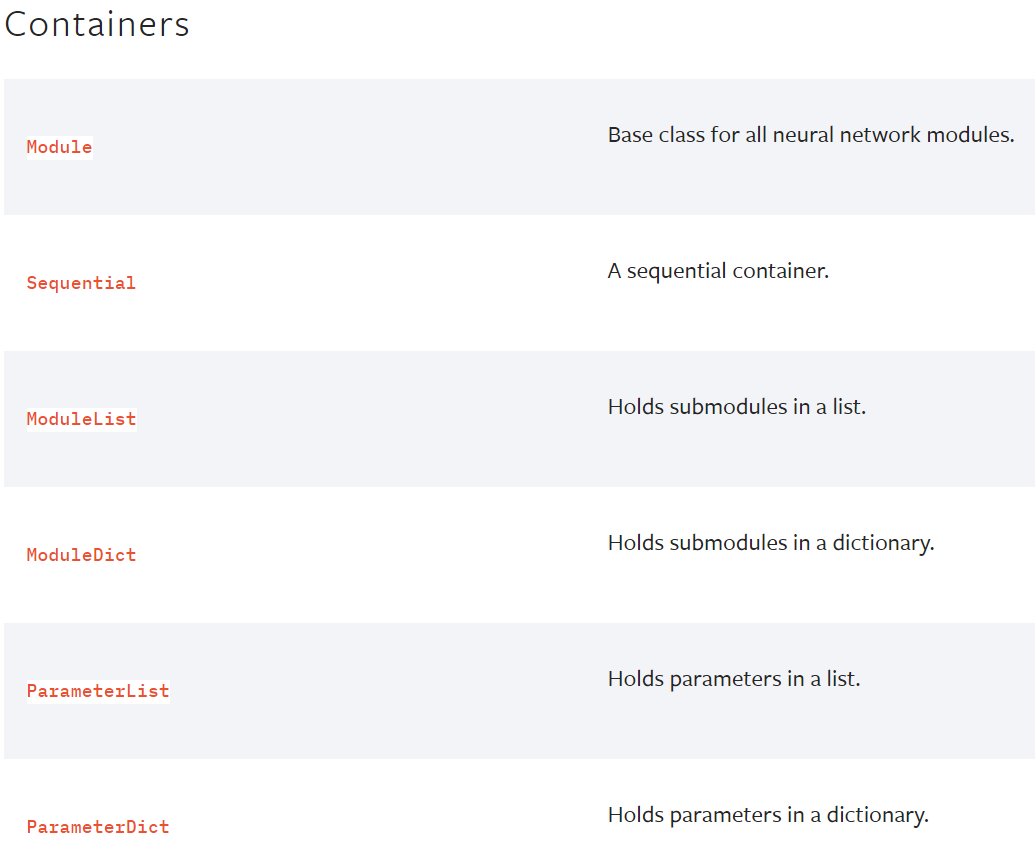The width and height of the screenshot is (1035, 853).
Task: Follow the ModuleDict link
Action: [81, 555]
